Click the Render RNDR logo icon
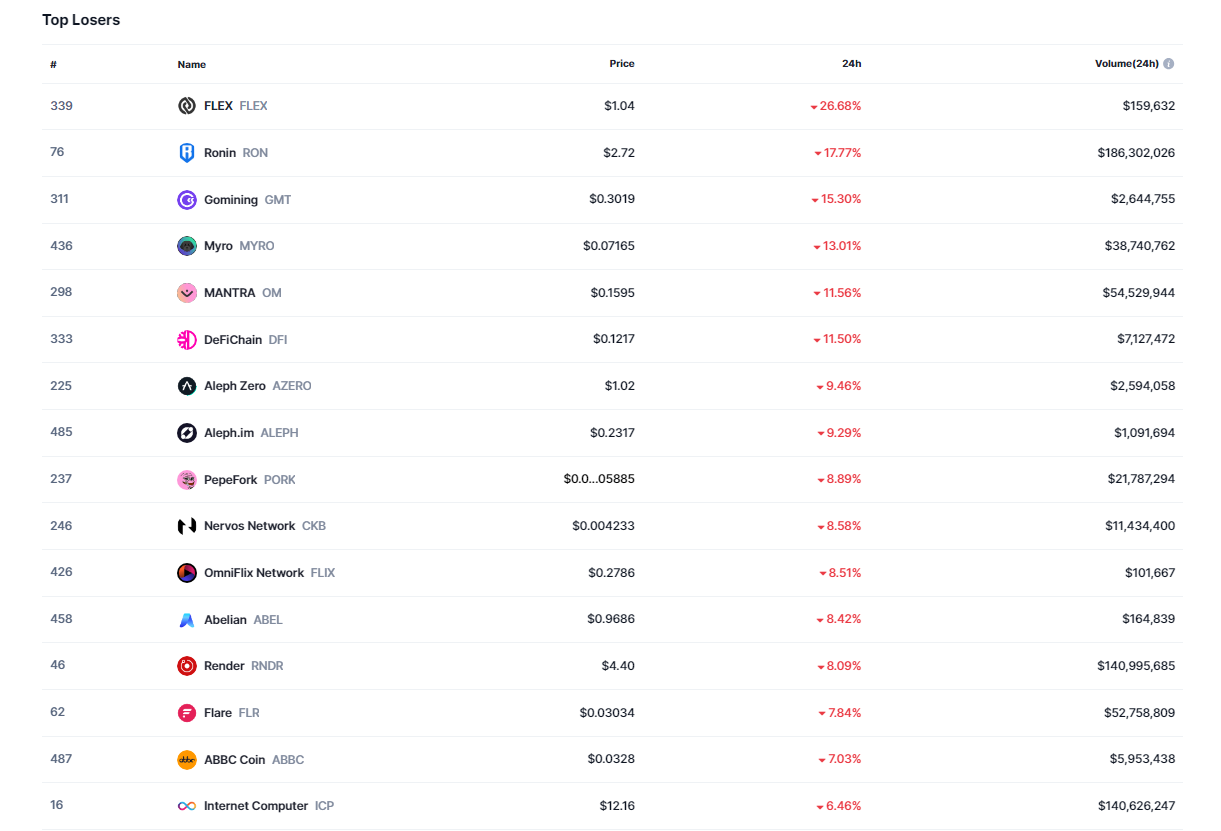 (x=187, y=666)
